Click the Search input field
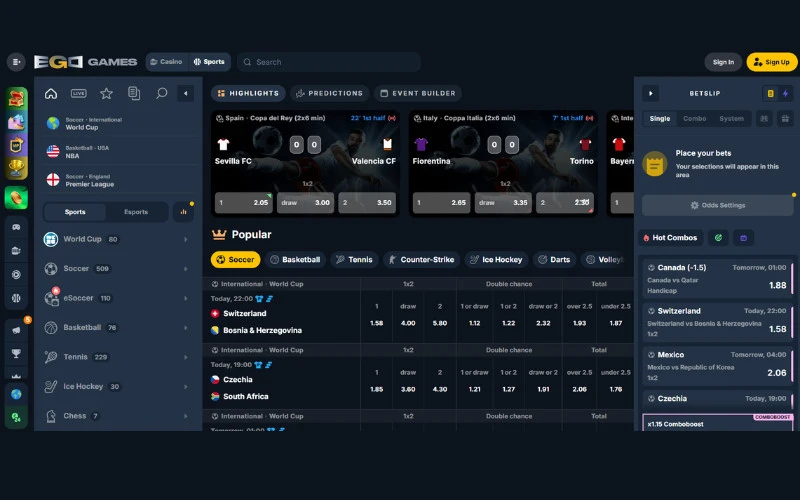Viewport: 800px width, 500px height. 329,62
